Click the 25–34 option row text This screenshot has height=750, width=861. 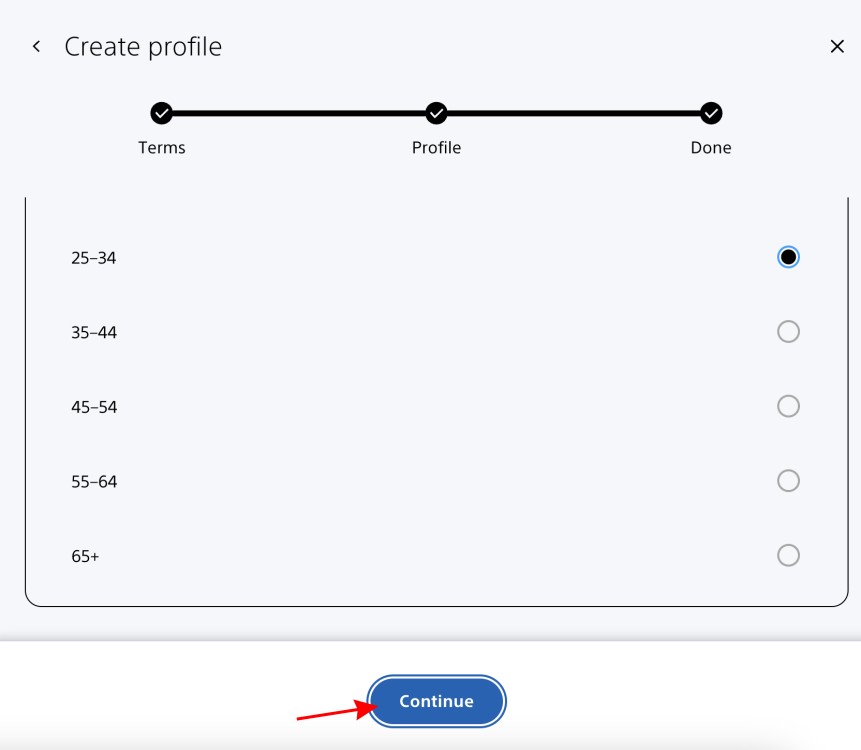pyautogui.click(x=92, y=257)
